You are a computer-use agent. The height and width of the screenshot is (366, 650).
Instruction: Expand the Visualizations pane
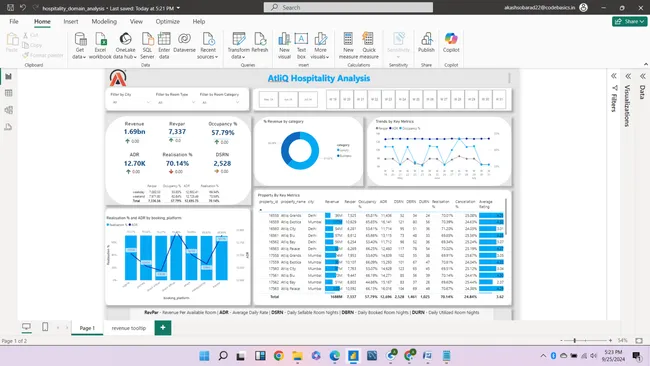pyautogui.click(x=628, y=76)
